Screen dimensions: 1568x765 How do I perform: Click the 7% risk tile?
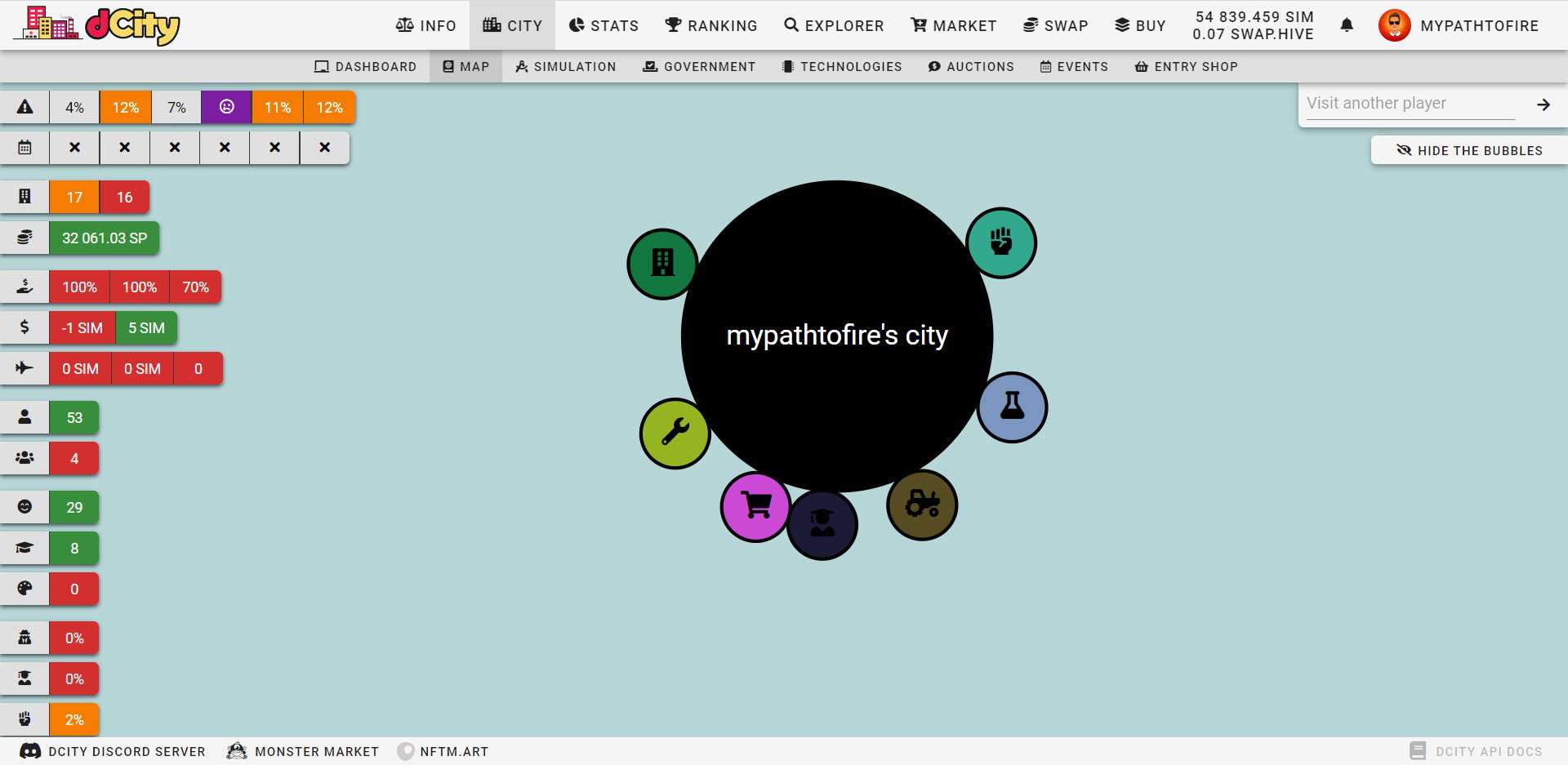pos(176,107)
